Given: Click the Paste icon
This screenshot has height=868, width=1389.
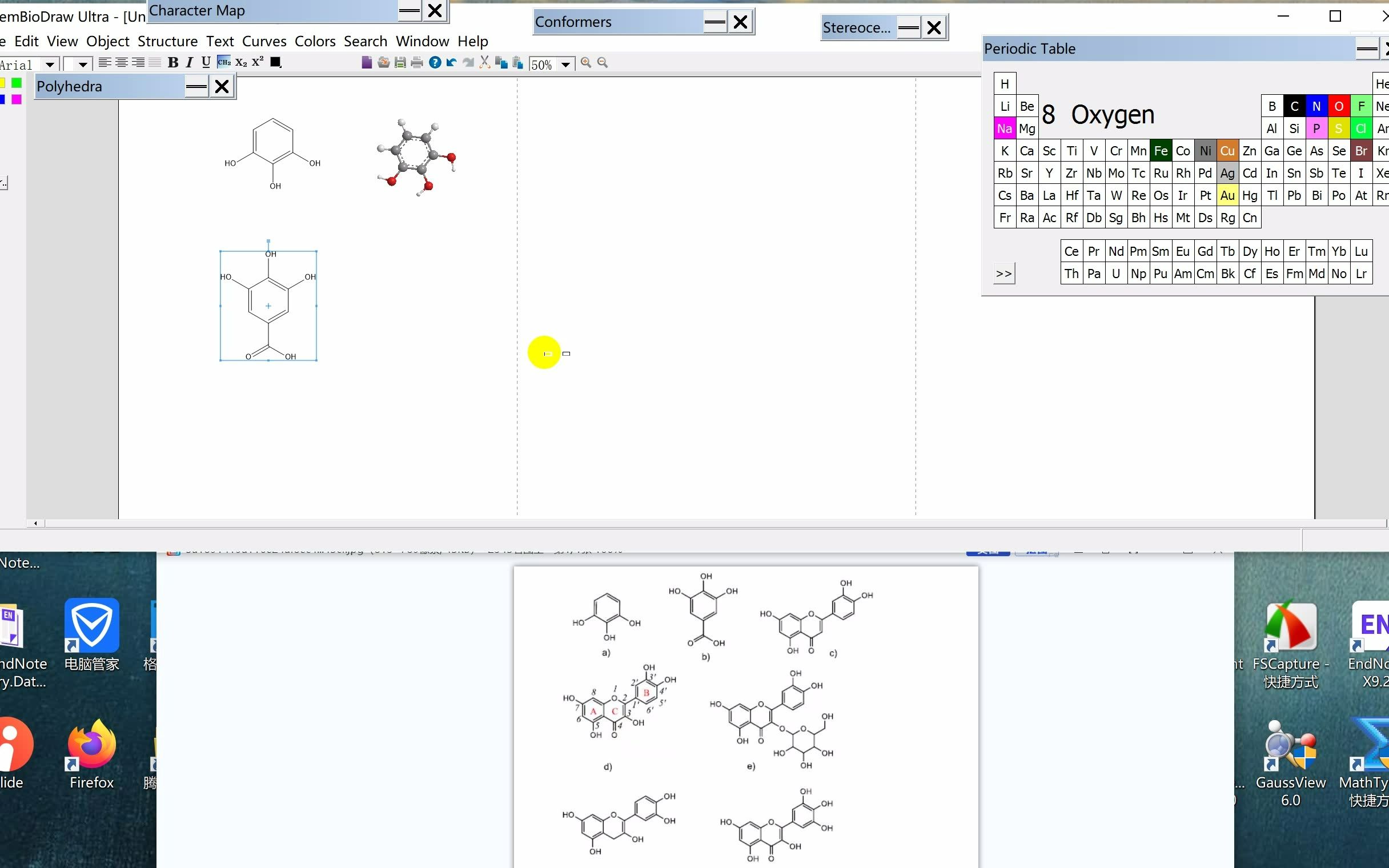Looking at the screenshot, I should 517,63.
